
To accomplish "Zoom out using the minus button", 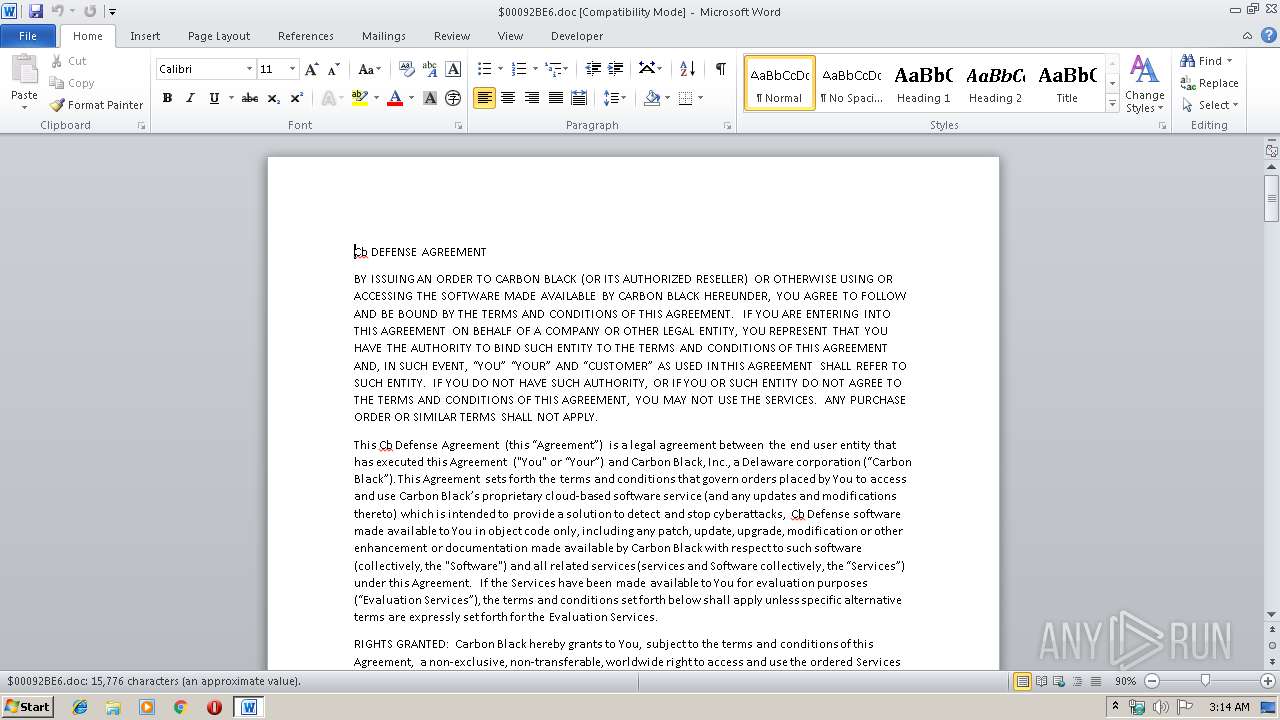I will point(1152,681).
